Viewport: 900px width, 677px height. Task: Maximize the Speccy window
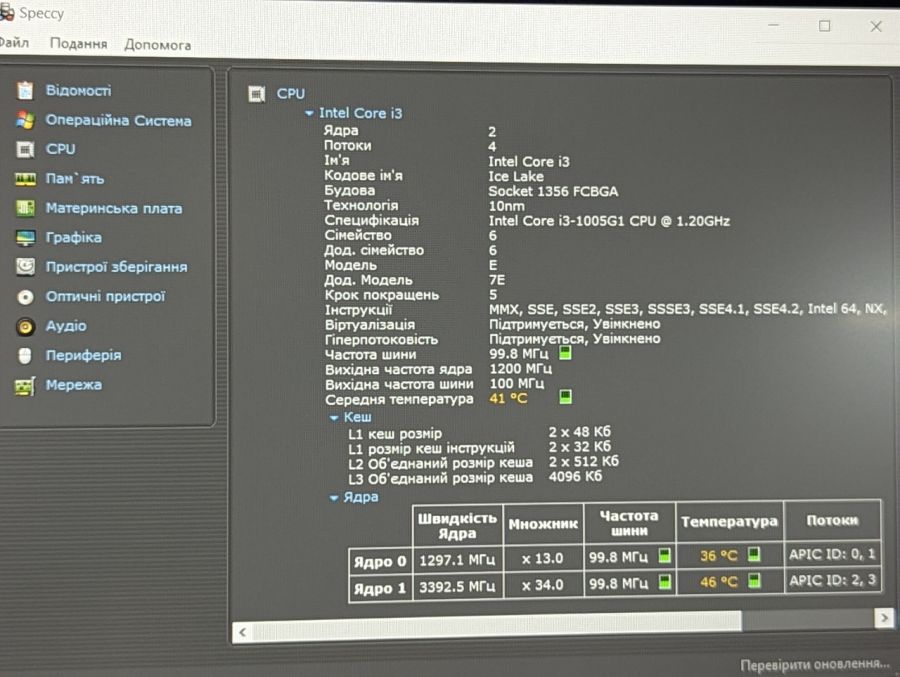[x=825, y=26]
